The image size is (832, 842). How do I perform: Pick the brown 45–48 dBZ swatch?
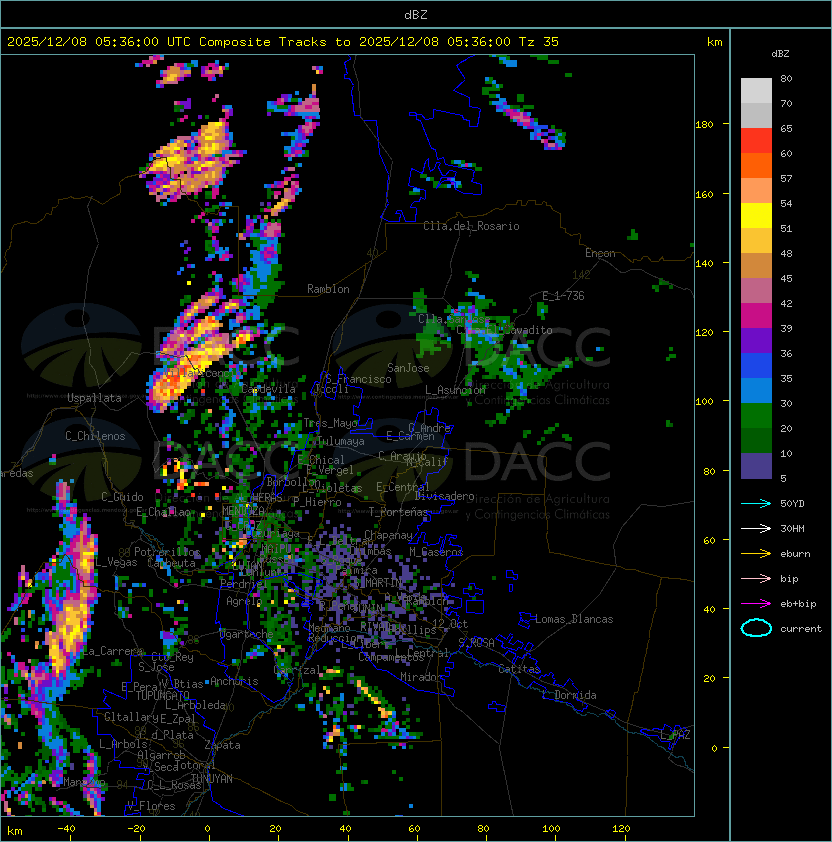tap(756, 266)
